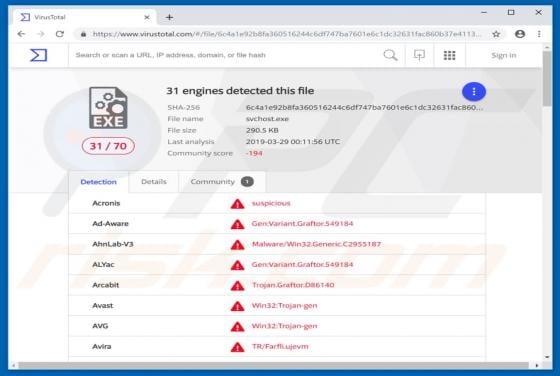Click the warning icon in the Arcabit row
560x376 pixels.
click(x=238, y=286)
